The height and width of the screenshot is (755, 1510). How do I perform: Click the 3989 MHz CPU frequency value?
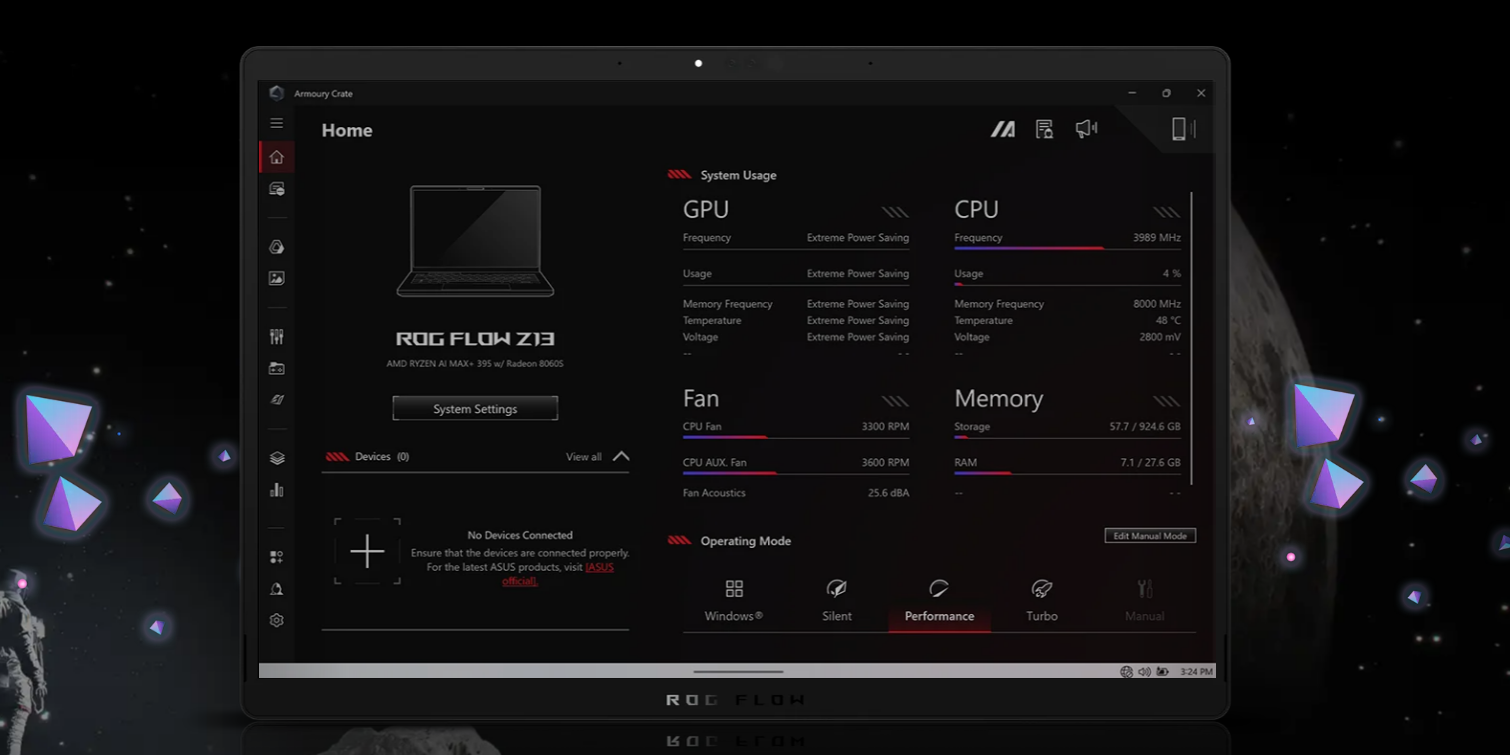coord(1157,238)
